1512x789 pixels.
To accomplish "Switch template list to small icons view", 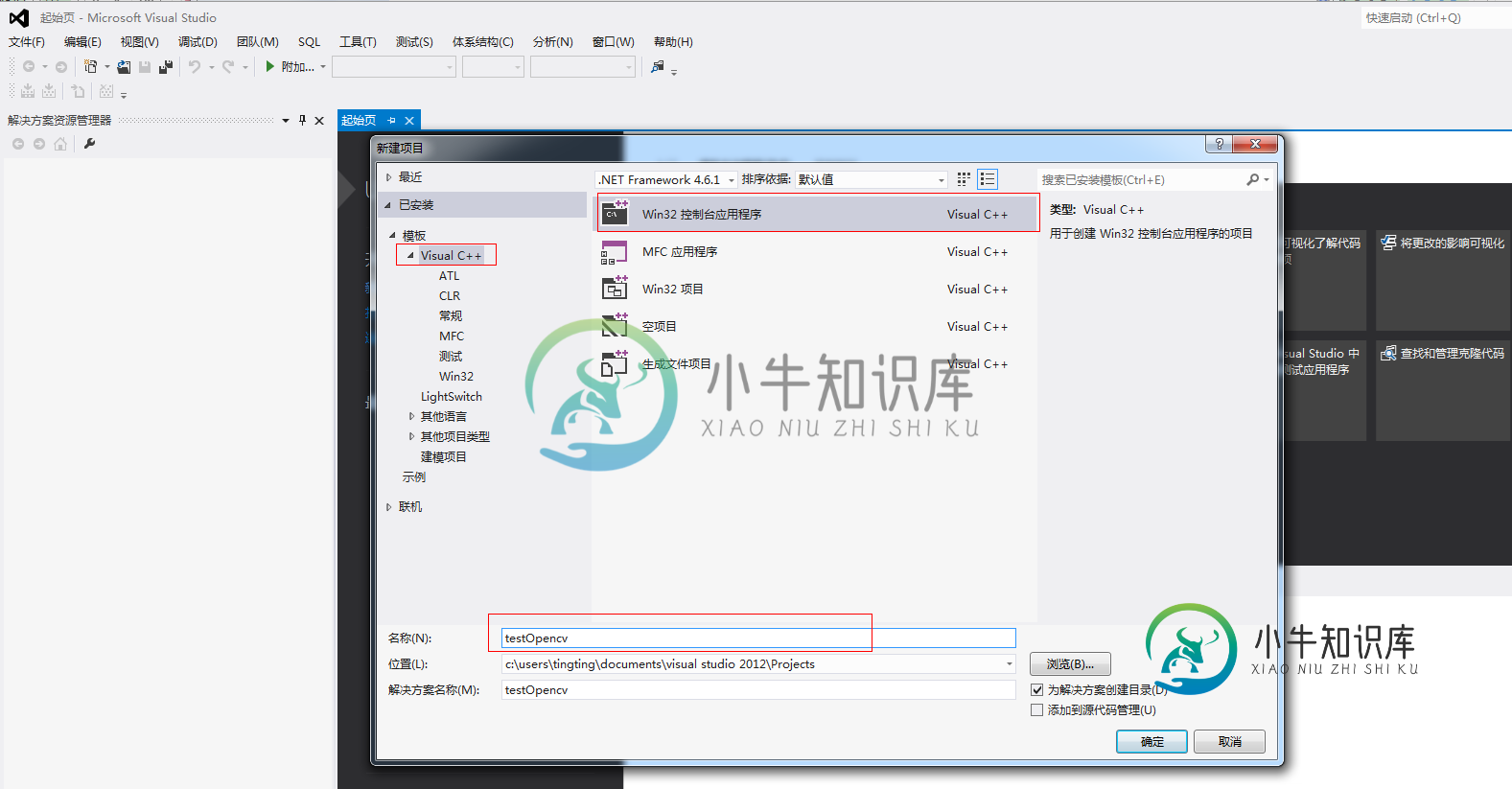I will click(x=964, y=179).
